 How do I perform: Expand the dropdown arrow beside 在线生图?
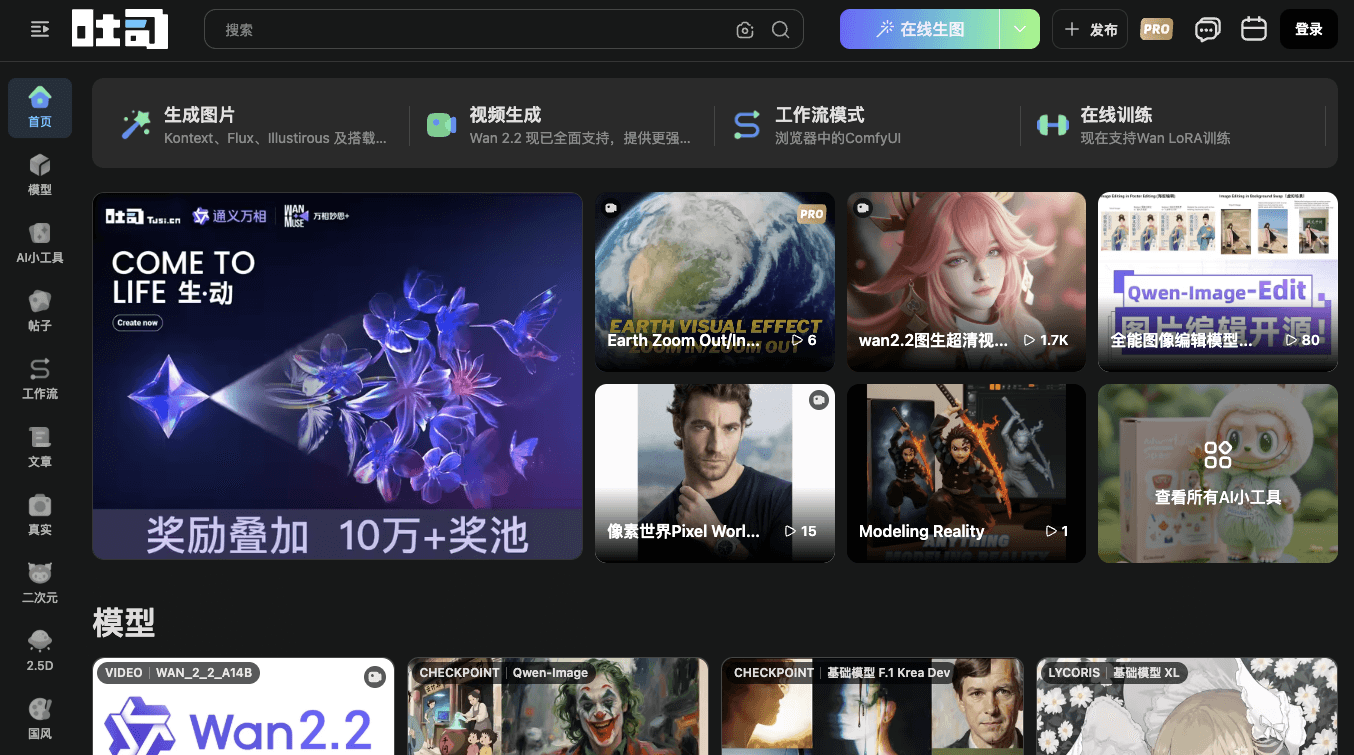pyautogui.click(x=1020, y=29)
